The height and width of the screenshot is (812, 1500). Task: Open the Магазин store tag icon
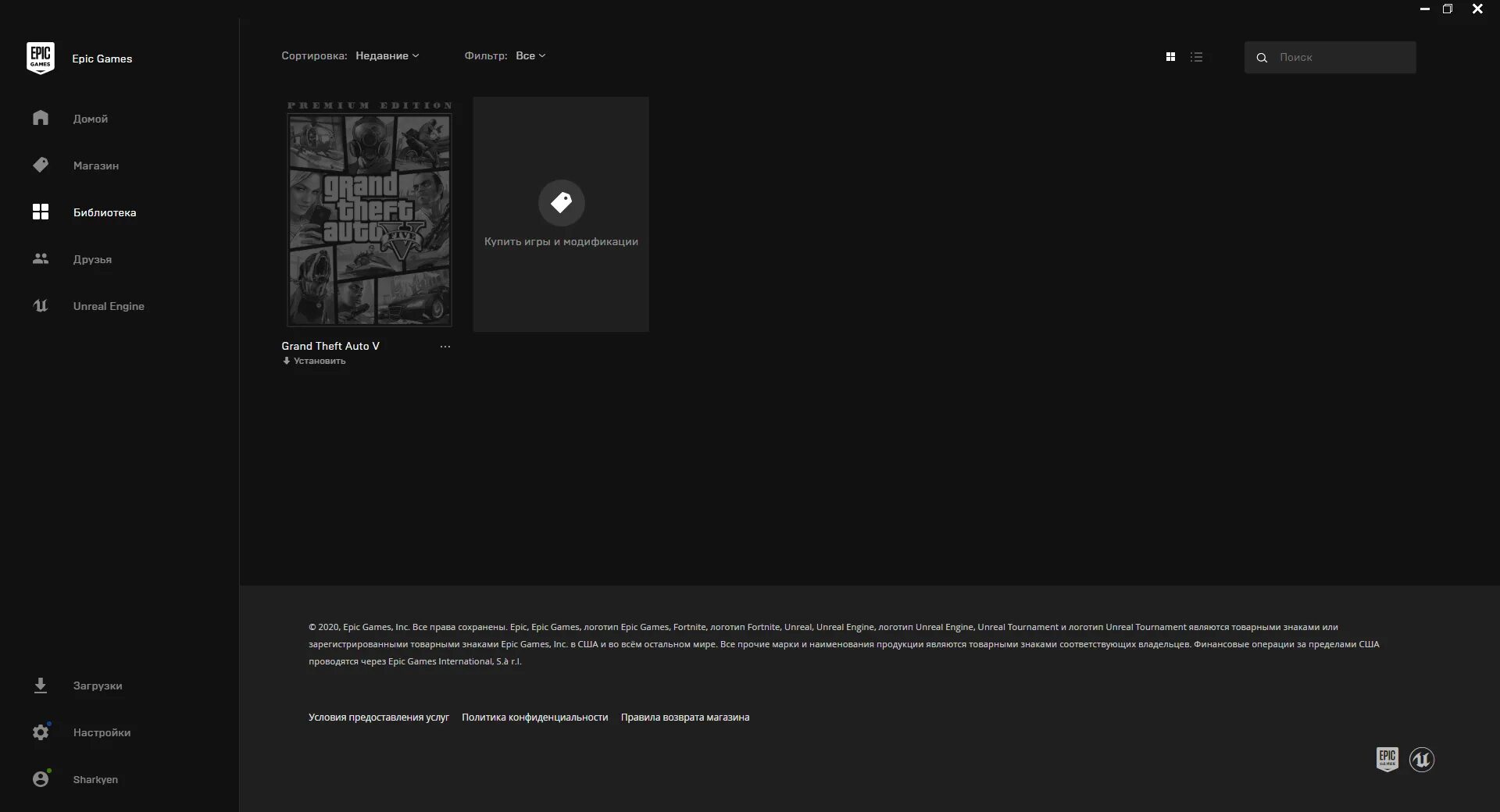tap(41, 165)
